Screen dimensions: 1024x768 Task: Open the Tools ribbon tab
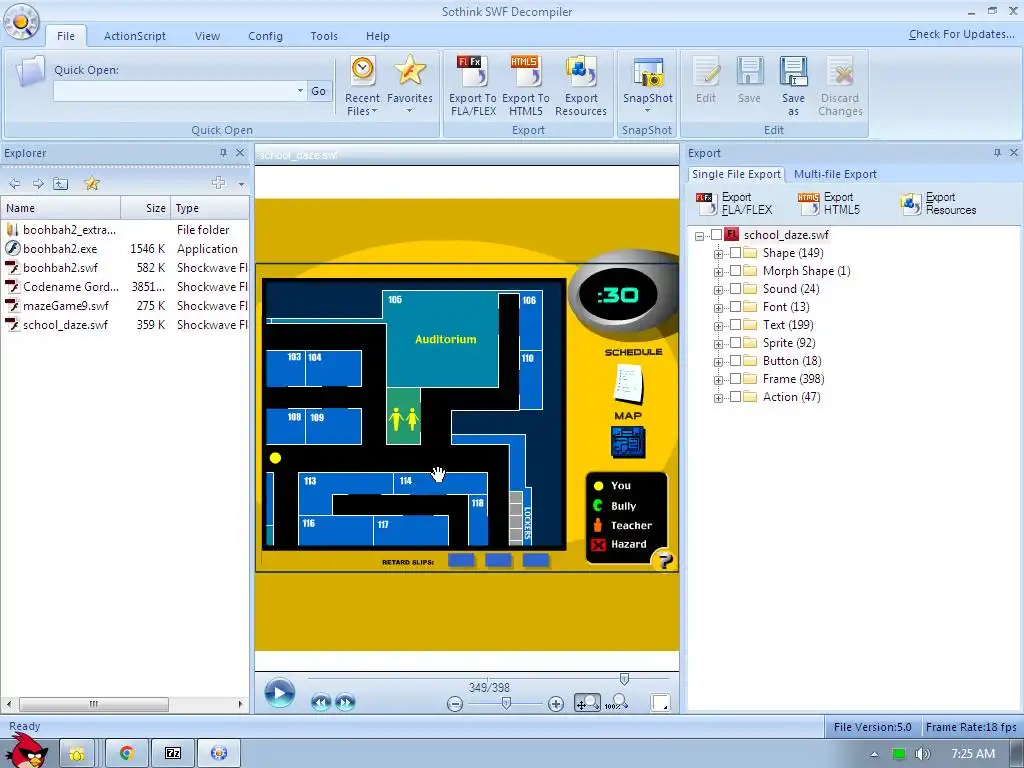[324, 36]
